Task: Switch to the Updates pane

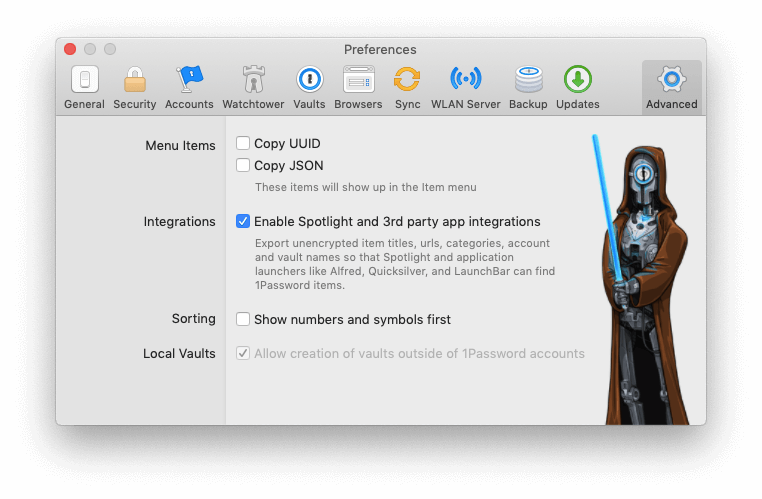Action: [578, 88]
